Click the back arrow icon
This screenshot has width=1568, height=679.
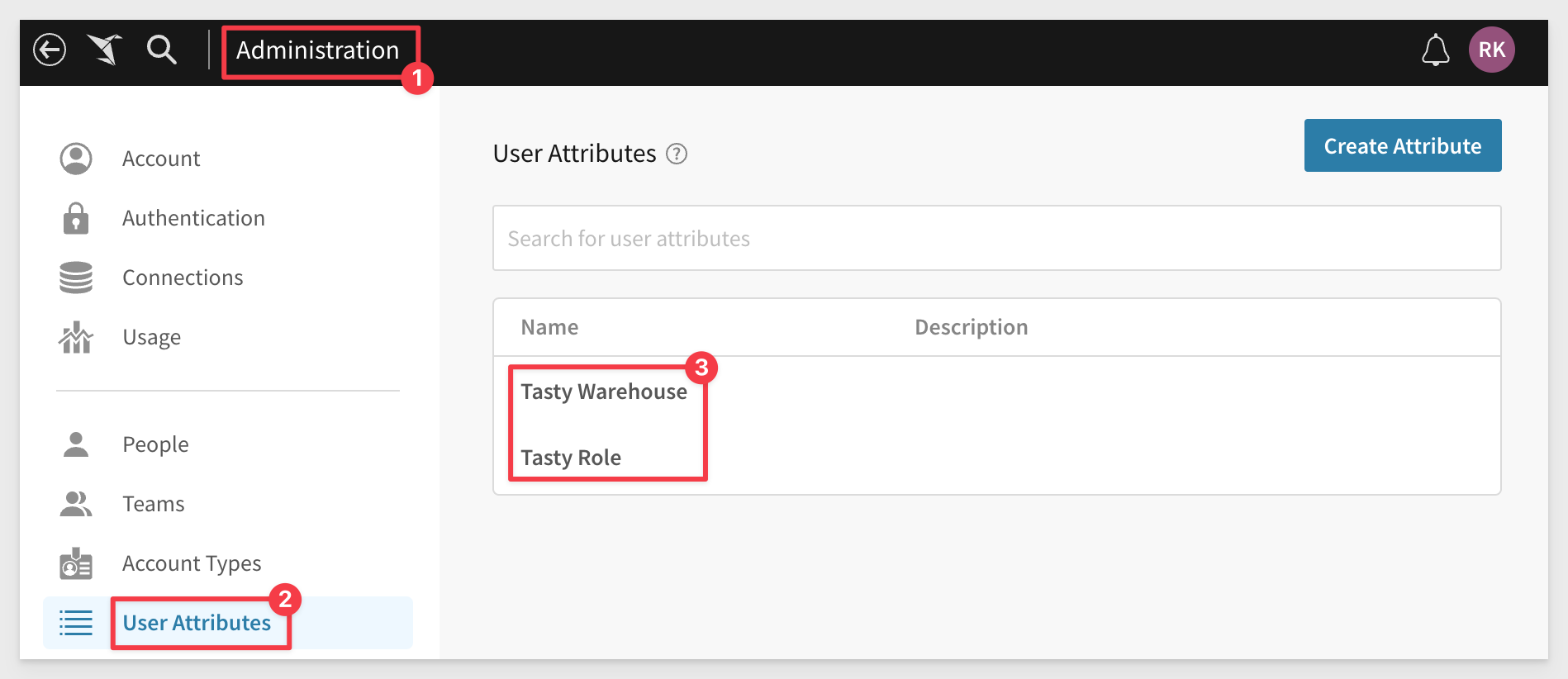50,50
